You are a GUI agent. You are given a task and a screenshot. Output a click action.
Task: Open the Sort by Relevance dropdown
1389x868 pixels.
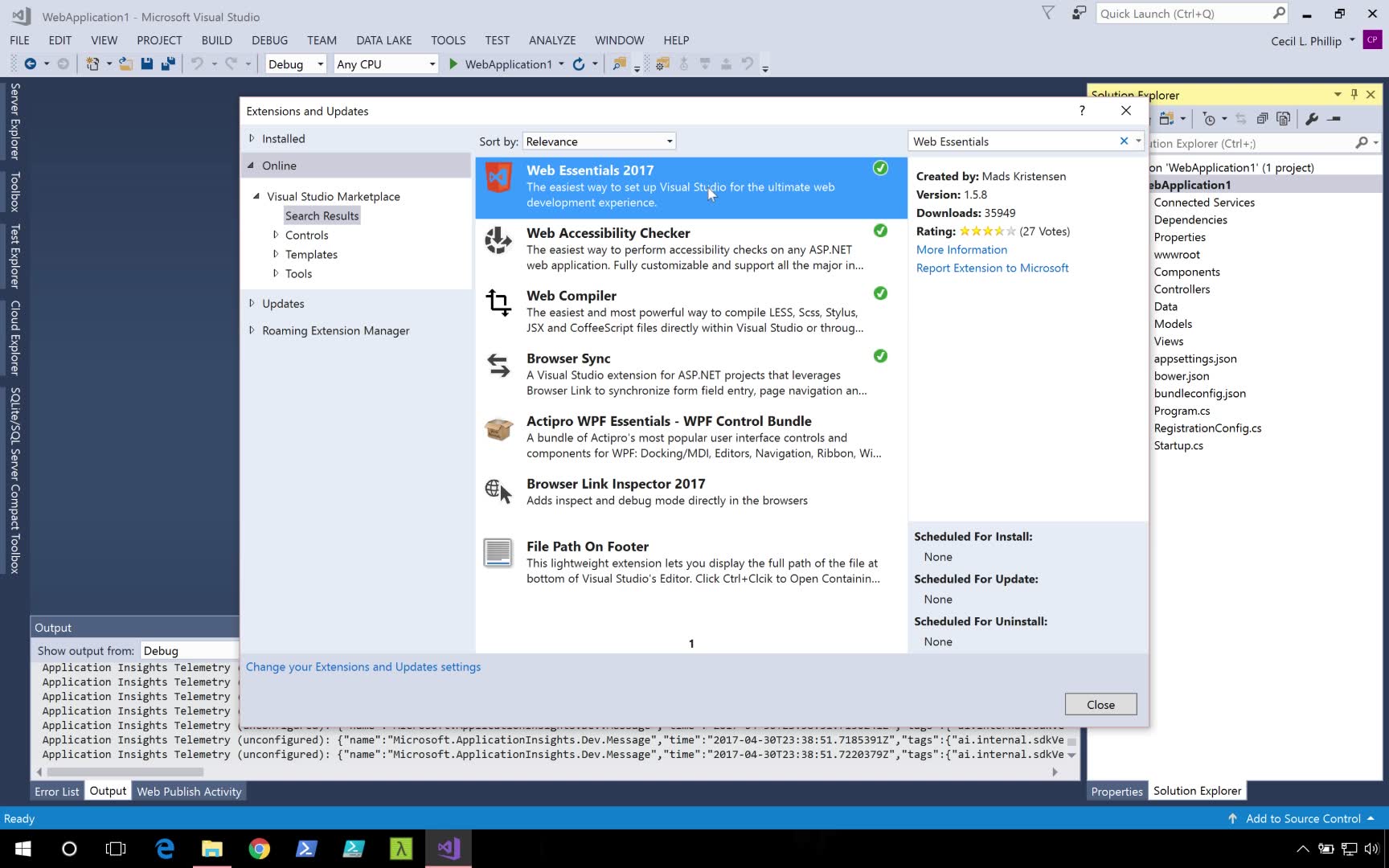point(599,141)
